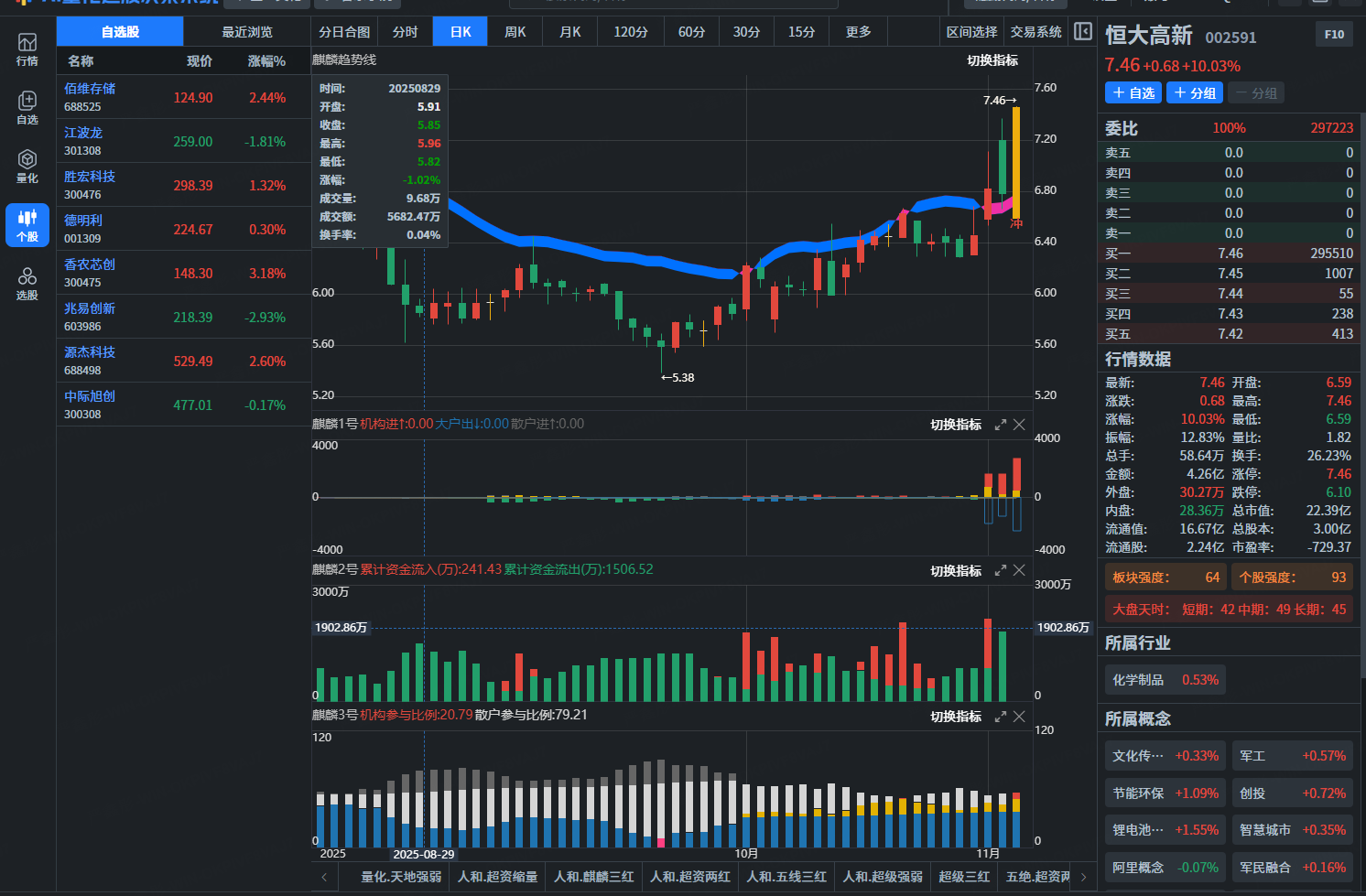Switch to the 最近浏览 tab
1366x896 pixels.
[247, 32]
